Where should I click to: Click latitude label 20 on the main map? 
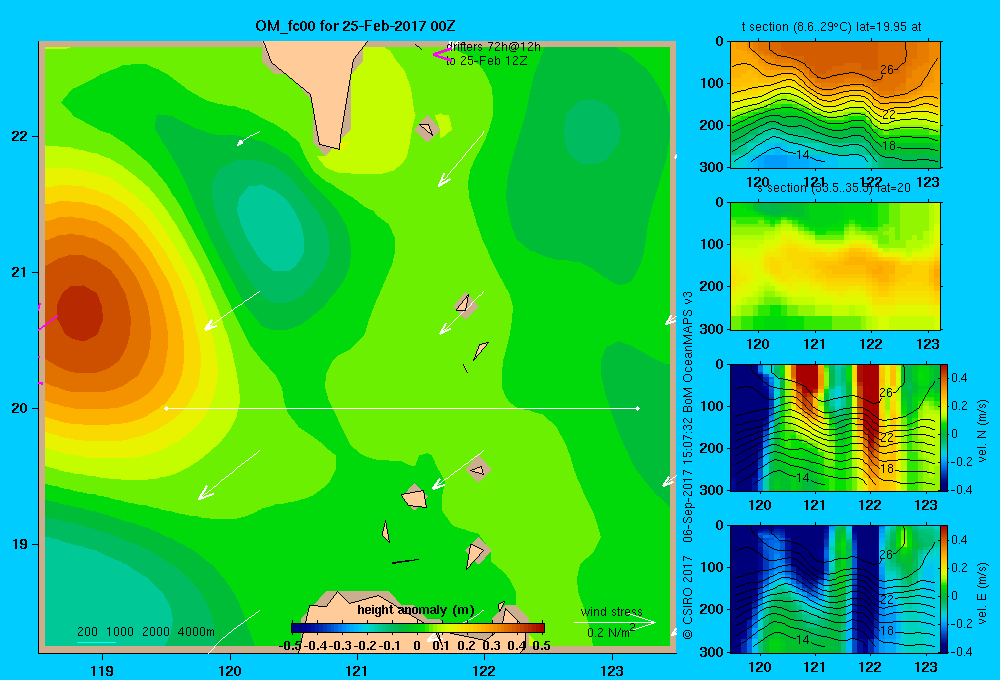20,408
